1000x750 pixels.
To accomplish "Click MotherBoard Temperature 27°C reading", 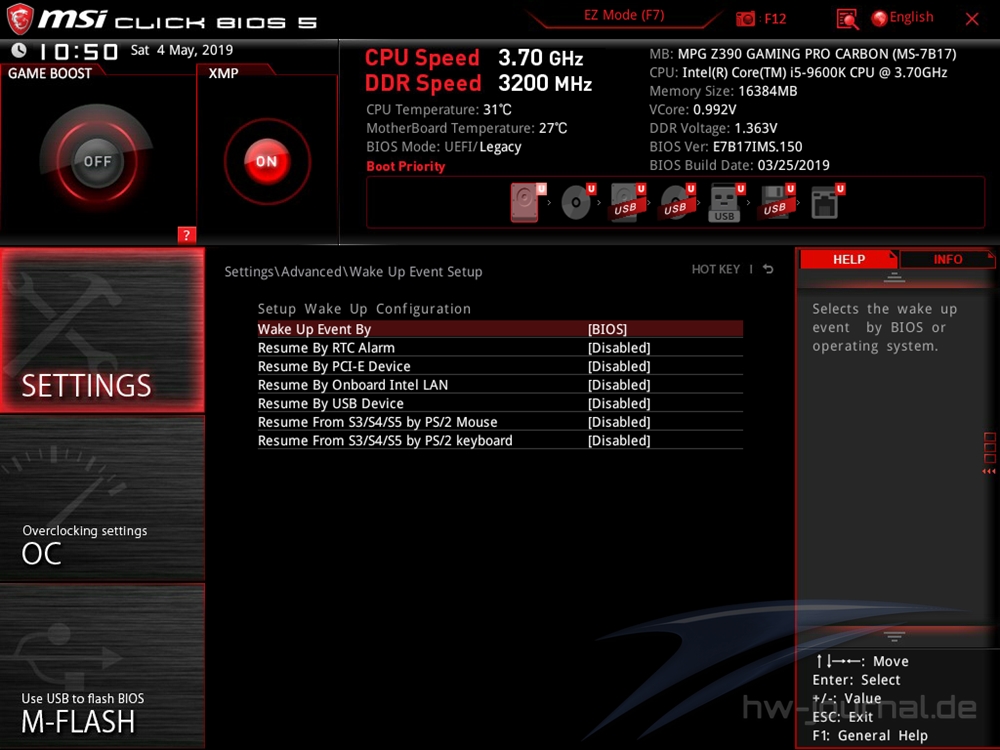I will point(467,128).
